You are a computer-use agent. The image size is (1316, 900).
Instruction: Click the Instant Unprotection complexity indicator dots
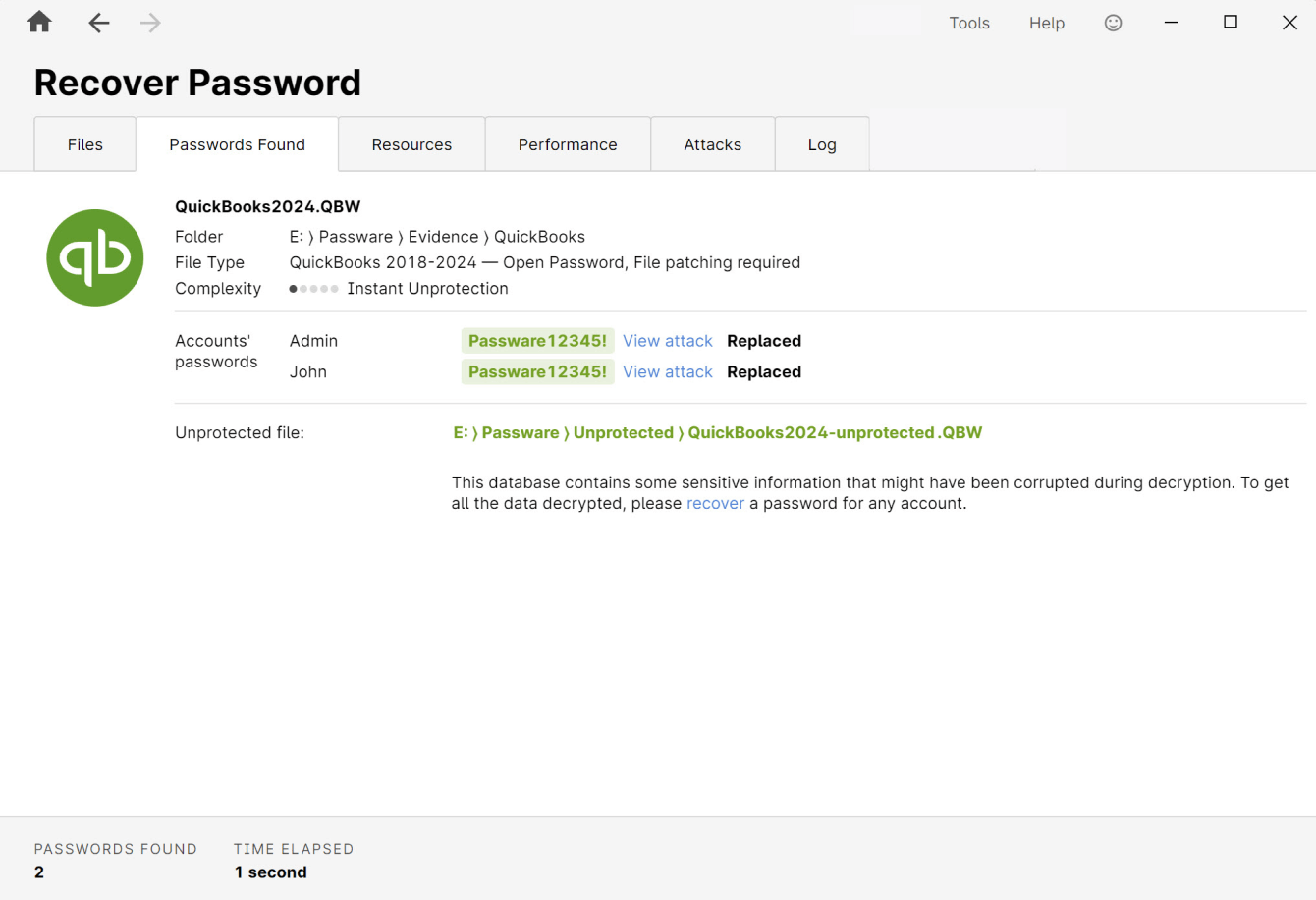[313, 289]
